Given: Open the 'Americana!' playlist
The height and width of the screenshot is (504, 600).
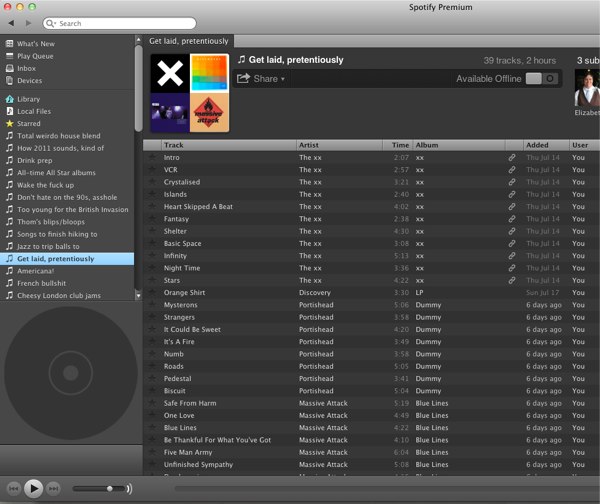Looking at the screenshot, I should coord(36,271).
